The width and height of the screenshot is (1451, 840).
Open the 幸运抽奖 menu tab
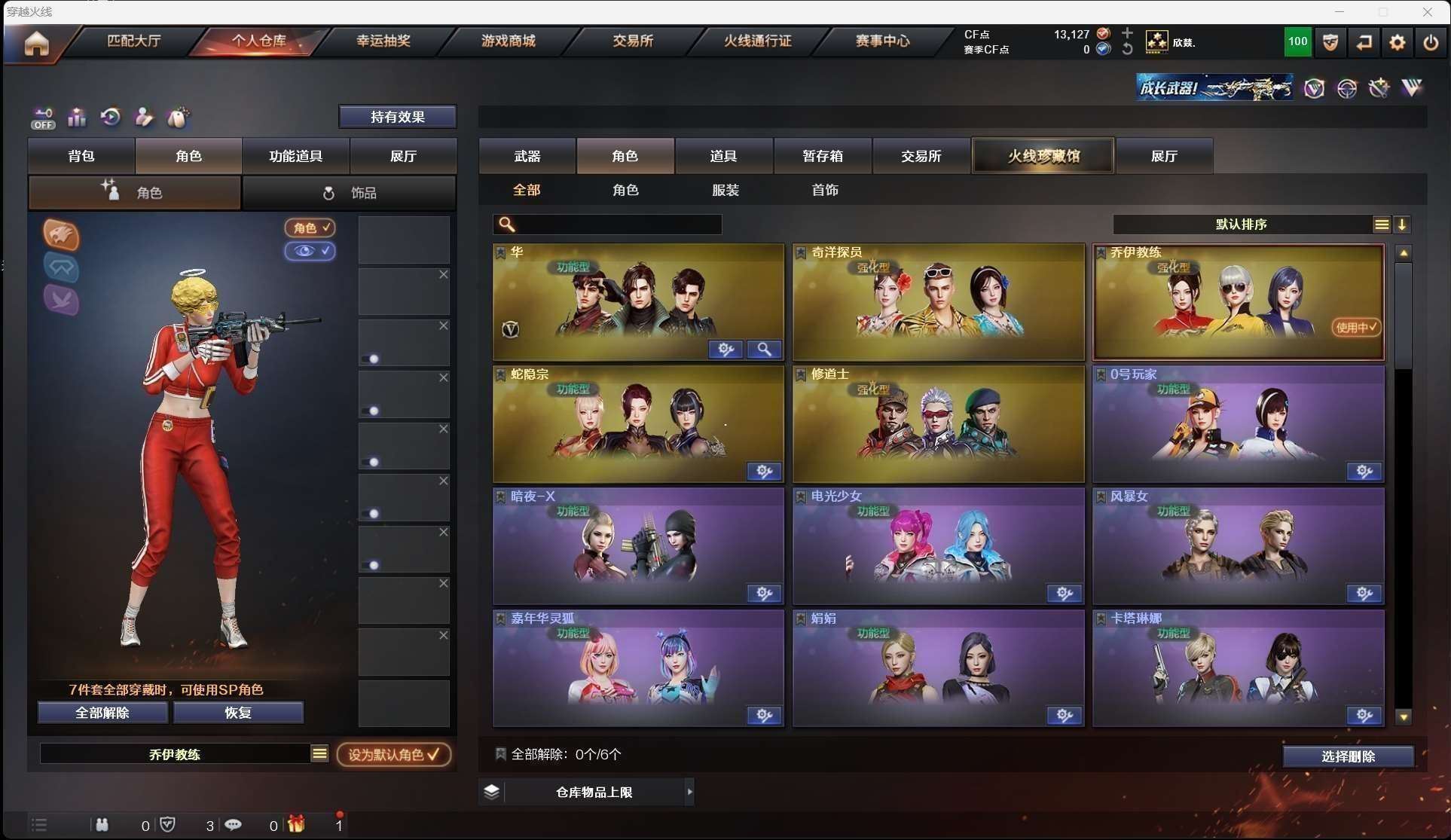383,41
